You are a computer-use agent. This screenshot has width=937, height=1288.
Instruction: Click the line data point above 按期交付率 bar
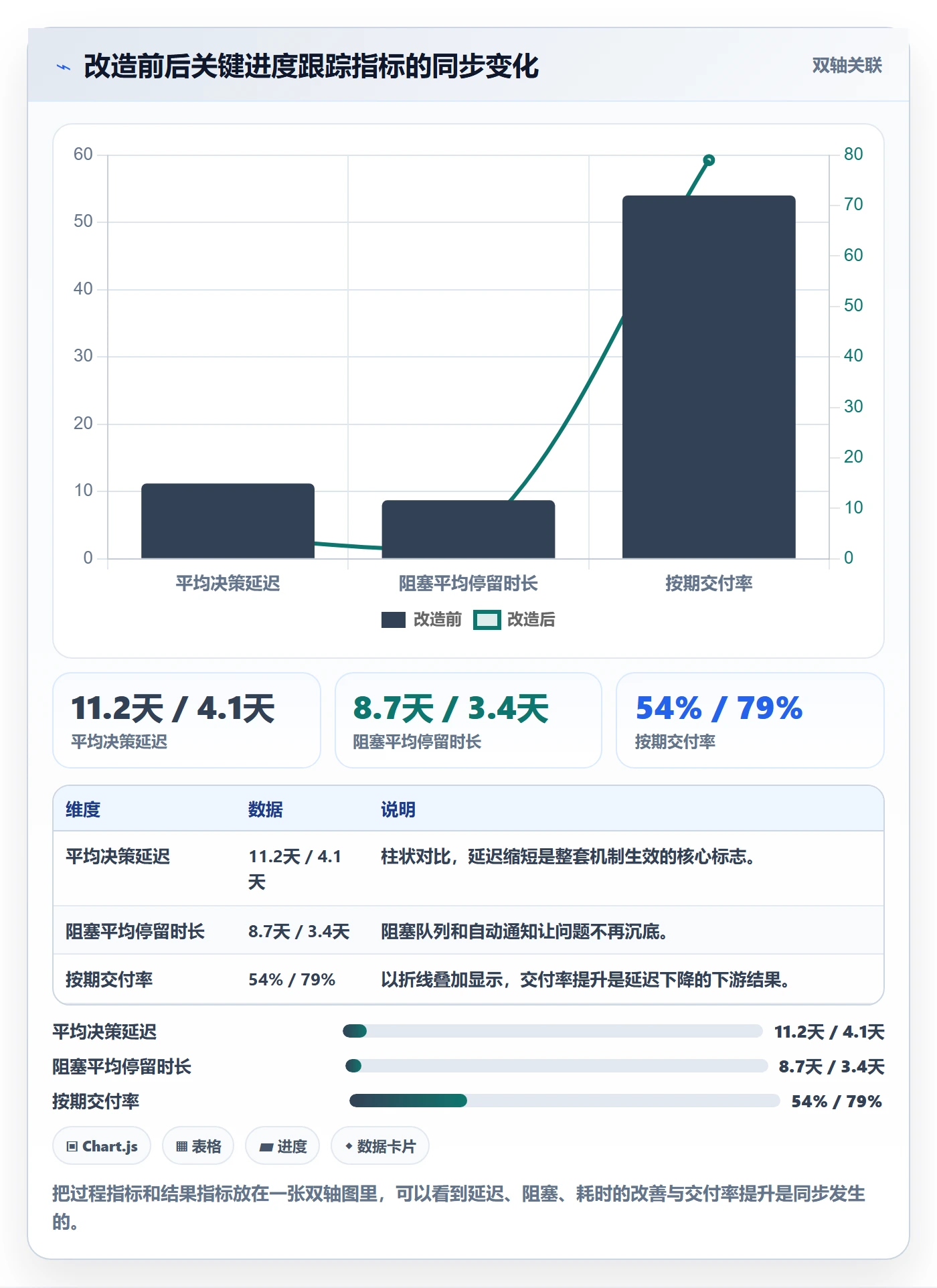tap(709, 160)
